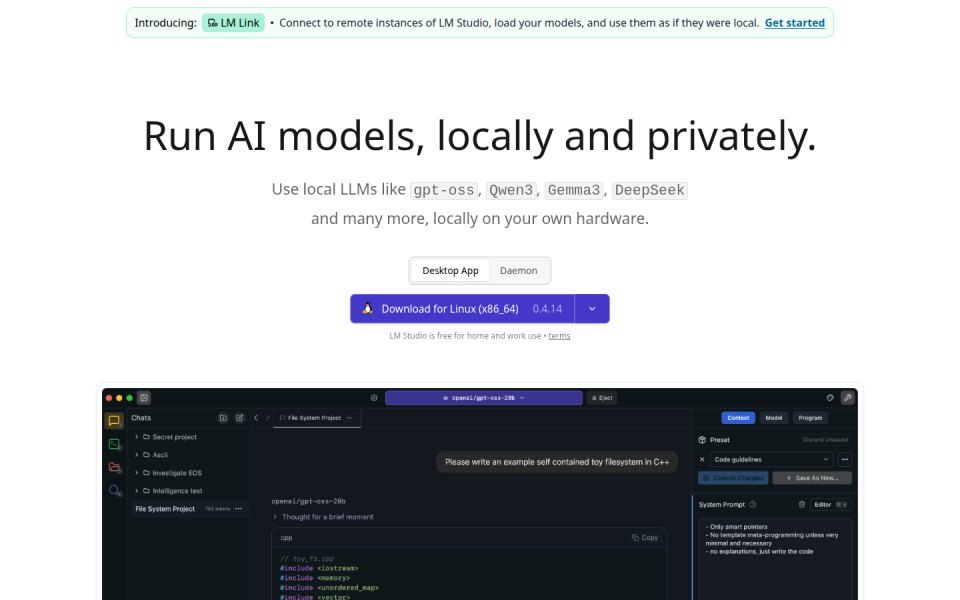The height and width of the screenshot is (600, 960).
Task: Click the new chat compose icon
Action: coord(239,418)
